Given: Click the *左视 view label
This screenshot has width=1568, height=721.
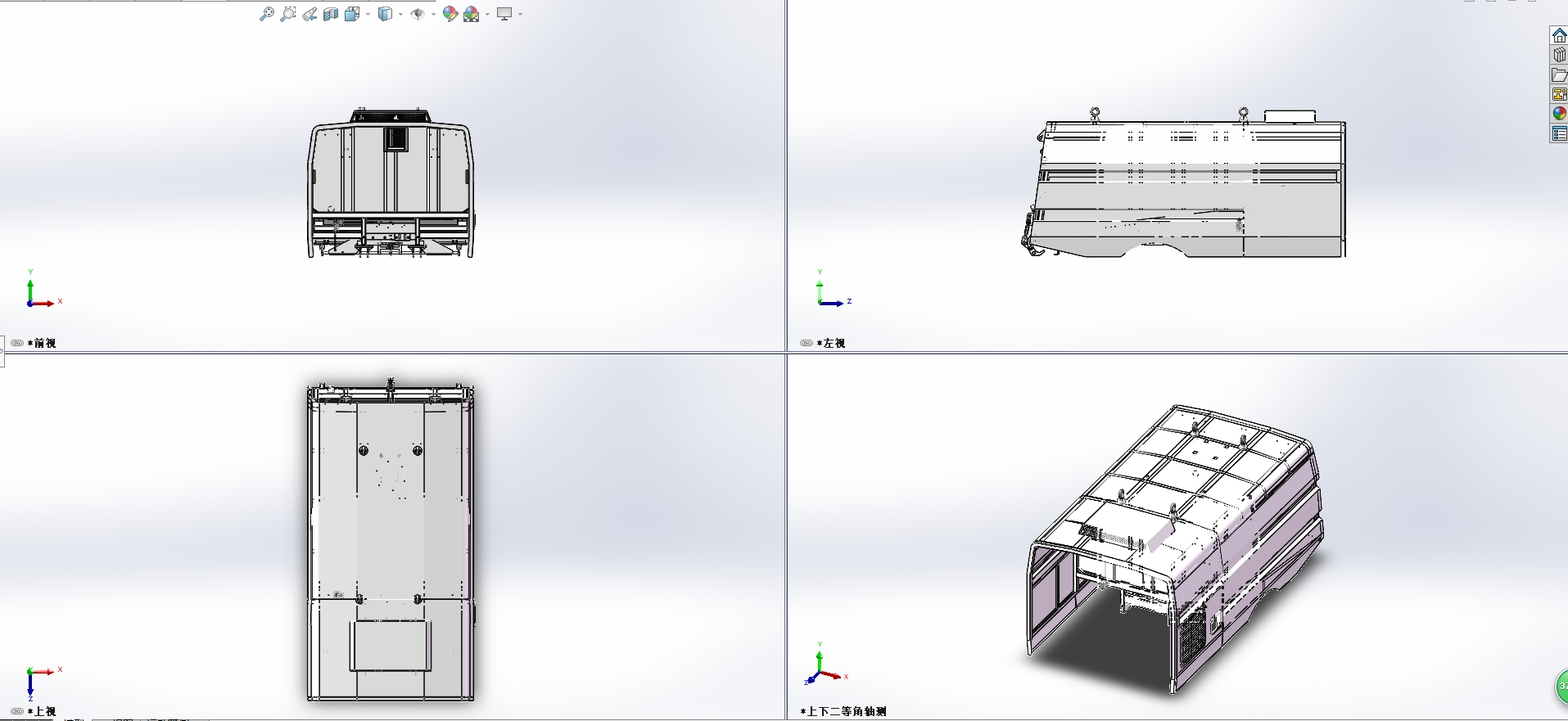Looking at the screenshot, I should pos(831,343).
